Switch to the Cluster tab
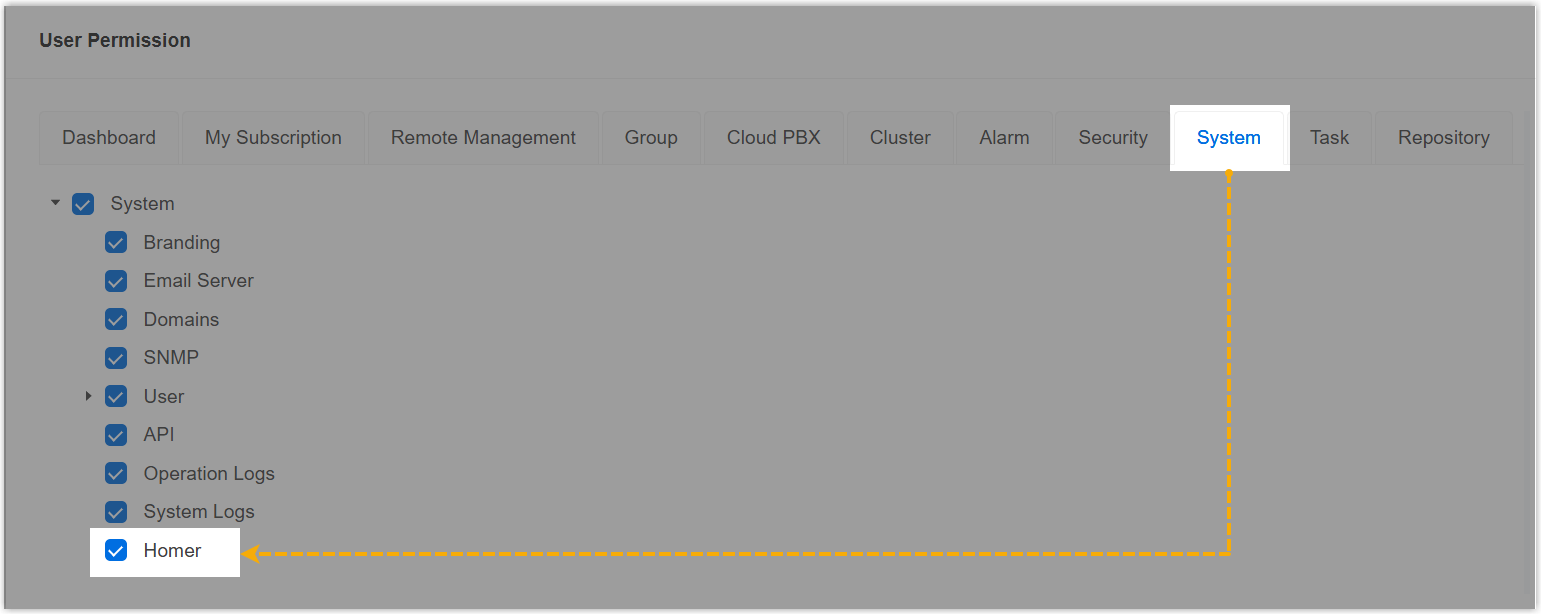 (x=900, y=138)
